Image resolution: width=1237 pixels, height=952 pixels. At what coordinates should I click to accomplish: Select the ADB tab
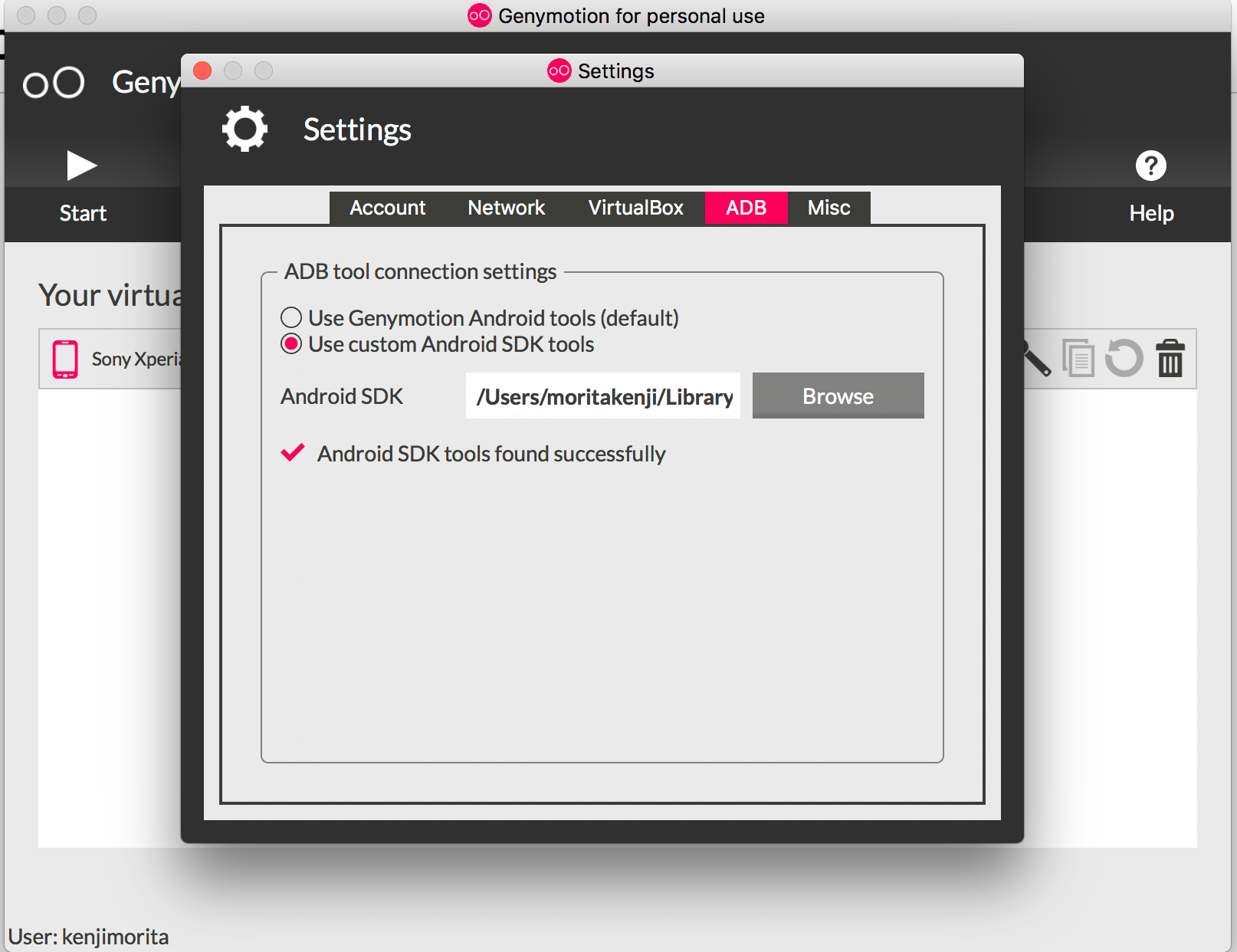point(746,208)
